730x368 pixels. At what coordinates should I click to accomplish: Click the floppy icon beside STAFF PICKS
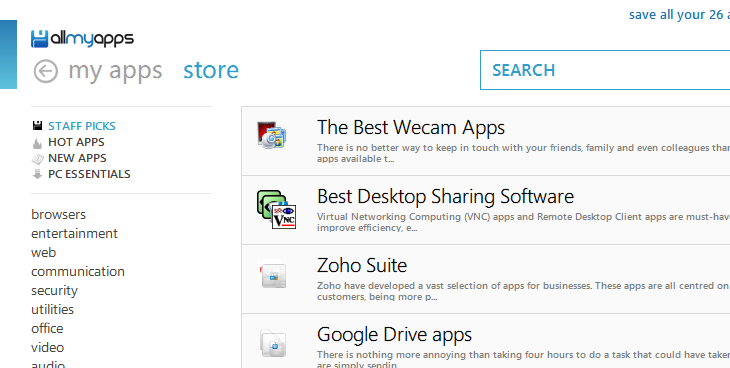pyautogui.click(x=37, y=126)
